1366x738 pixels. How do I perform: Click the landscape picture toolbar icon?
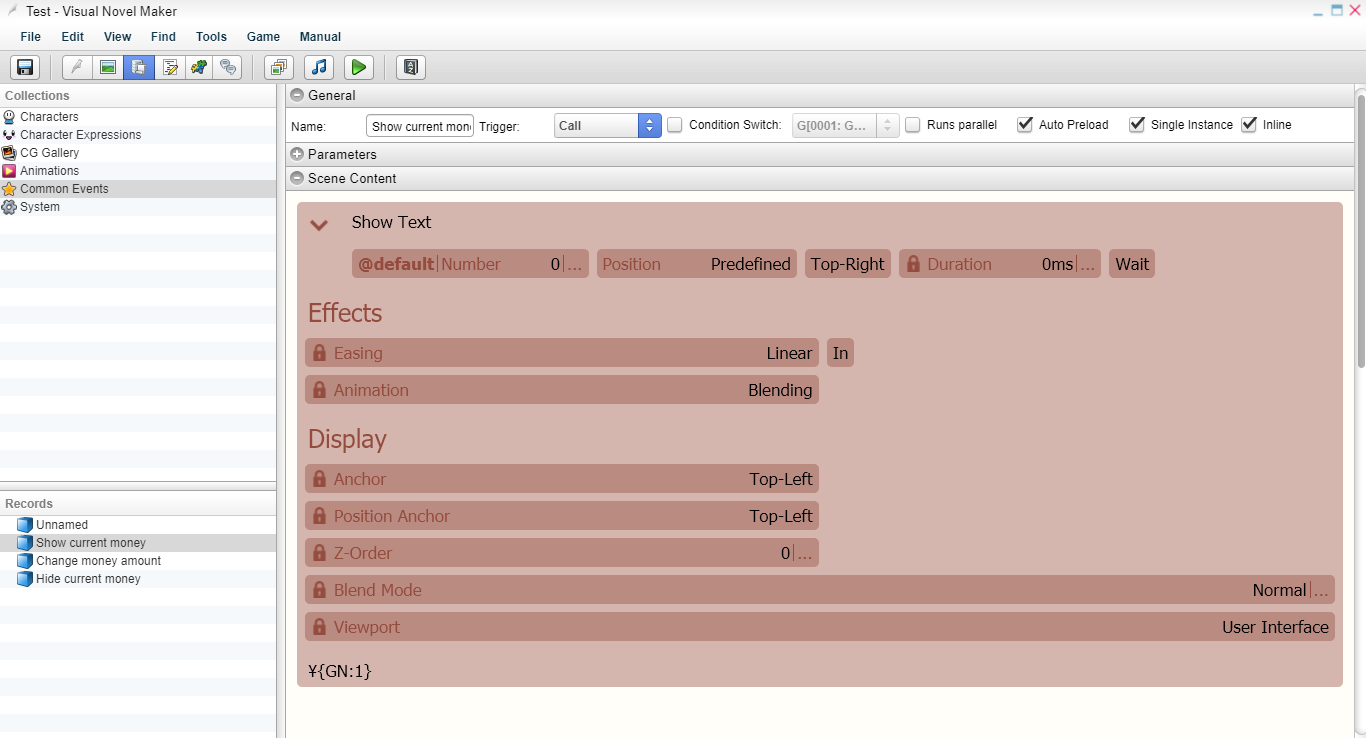click(107, 67)
